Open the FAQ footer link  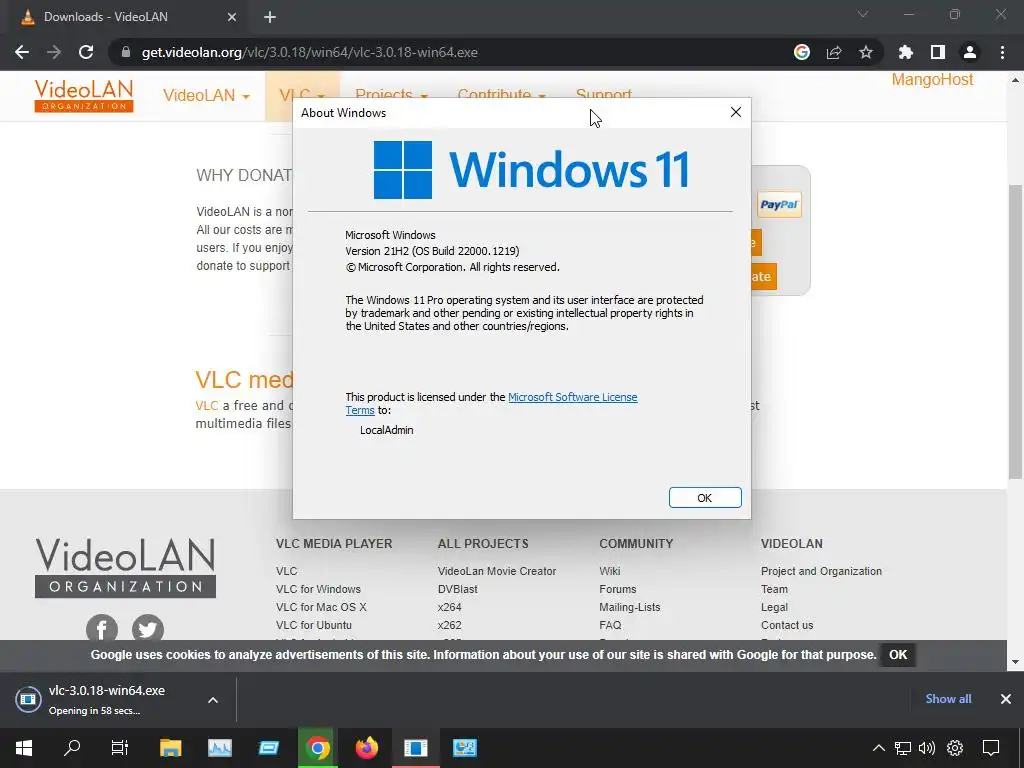pos(610,625)
